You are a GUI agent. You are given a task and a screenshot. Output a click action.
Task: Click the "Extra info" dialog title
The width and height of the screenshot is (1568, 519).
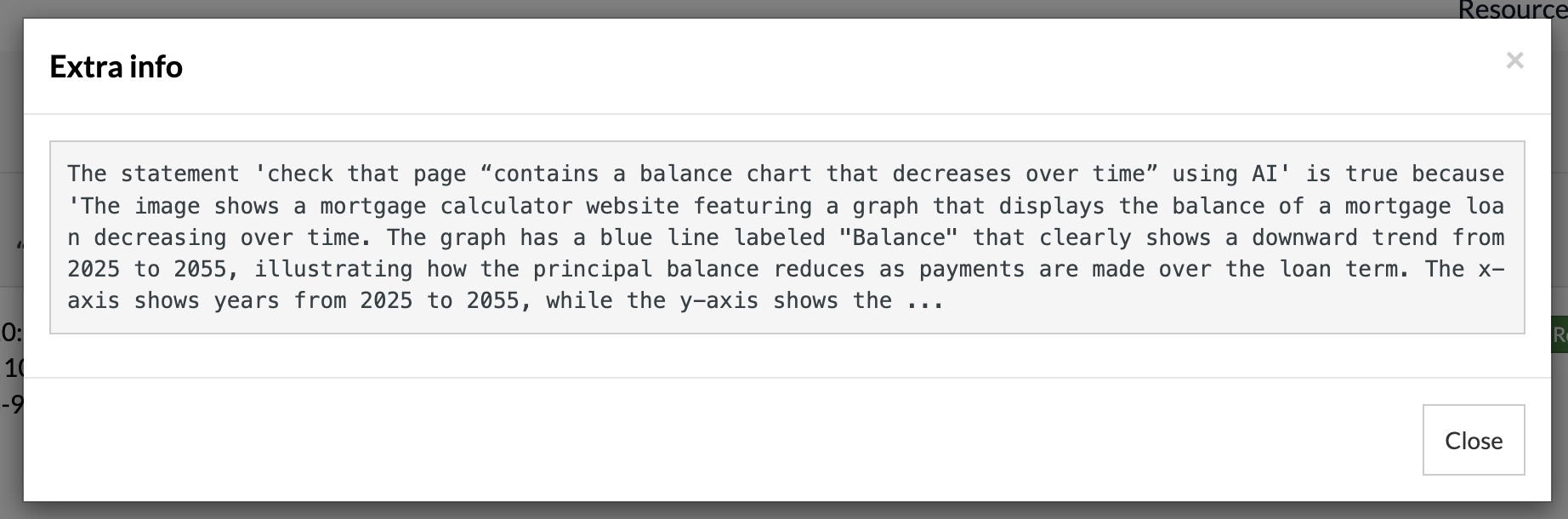[x=116, y=66]
